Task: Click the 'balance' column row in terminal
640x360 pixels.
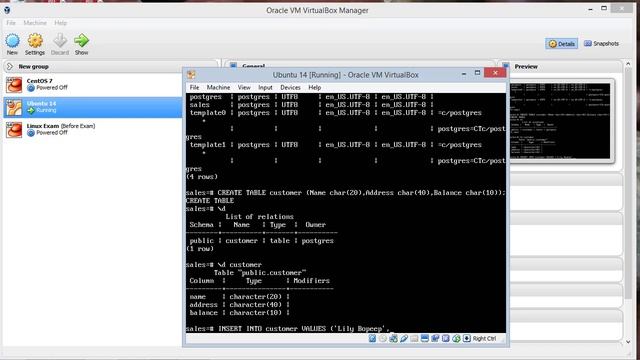Action: 240,313
